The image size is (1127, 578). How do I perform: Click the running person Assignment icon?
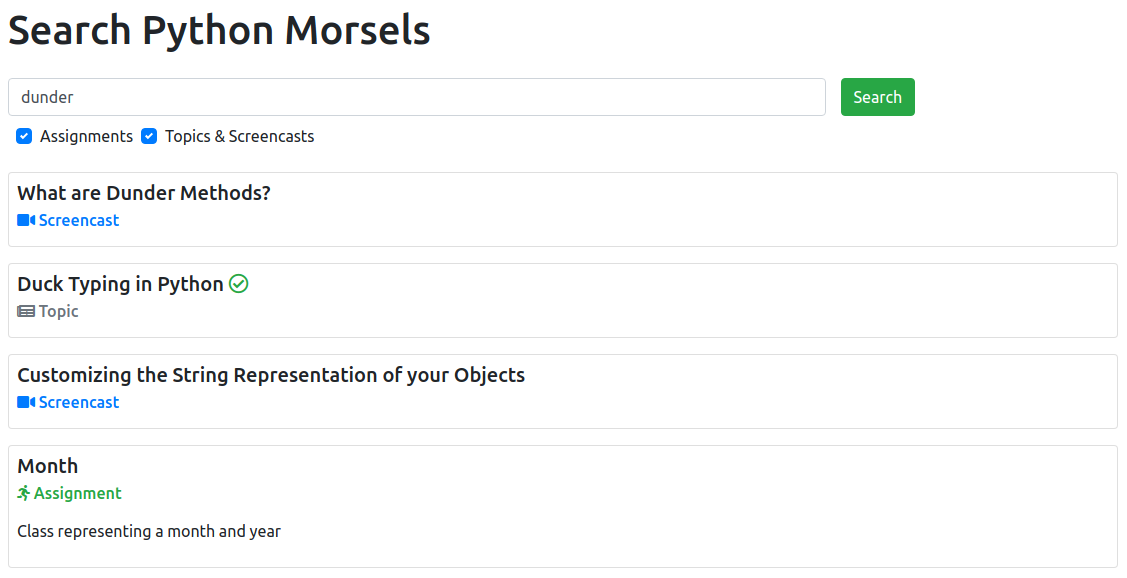24,494
